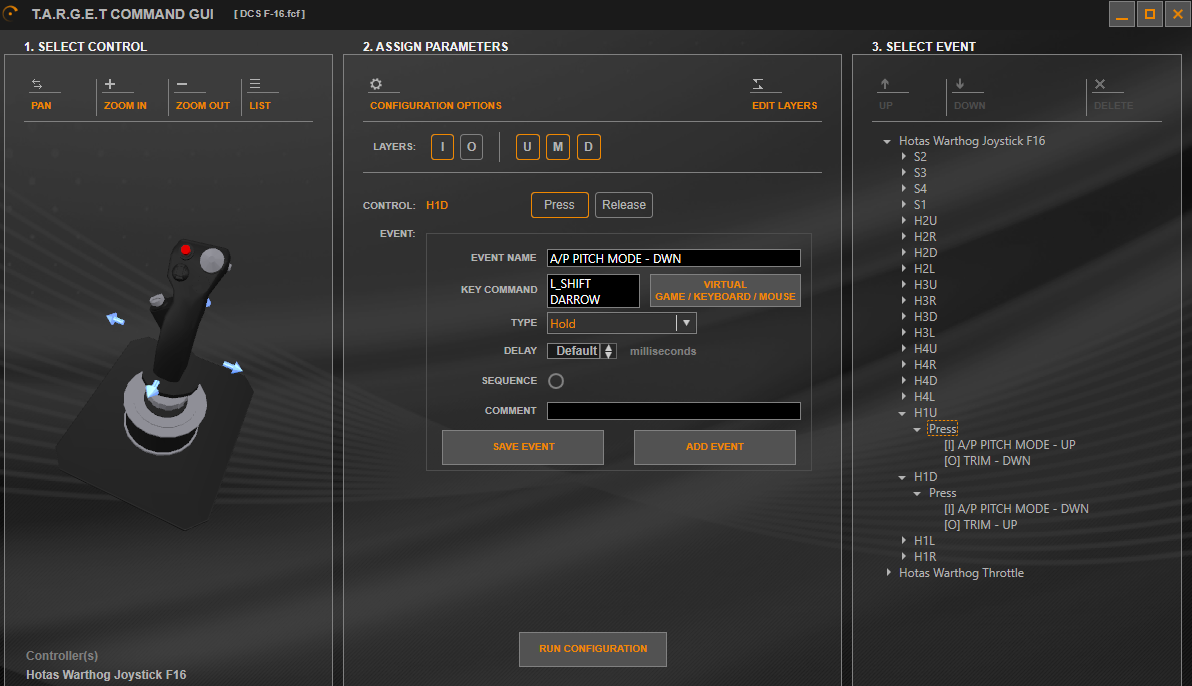The height and width of the screenshot is (686, 1192).
Task: Toggle layer D button
Action: [x=588, y=147]
